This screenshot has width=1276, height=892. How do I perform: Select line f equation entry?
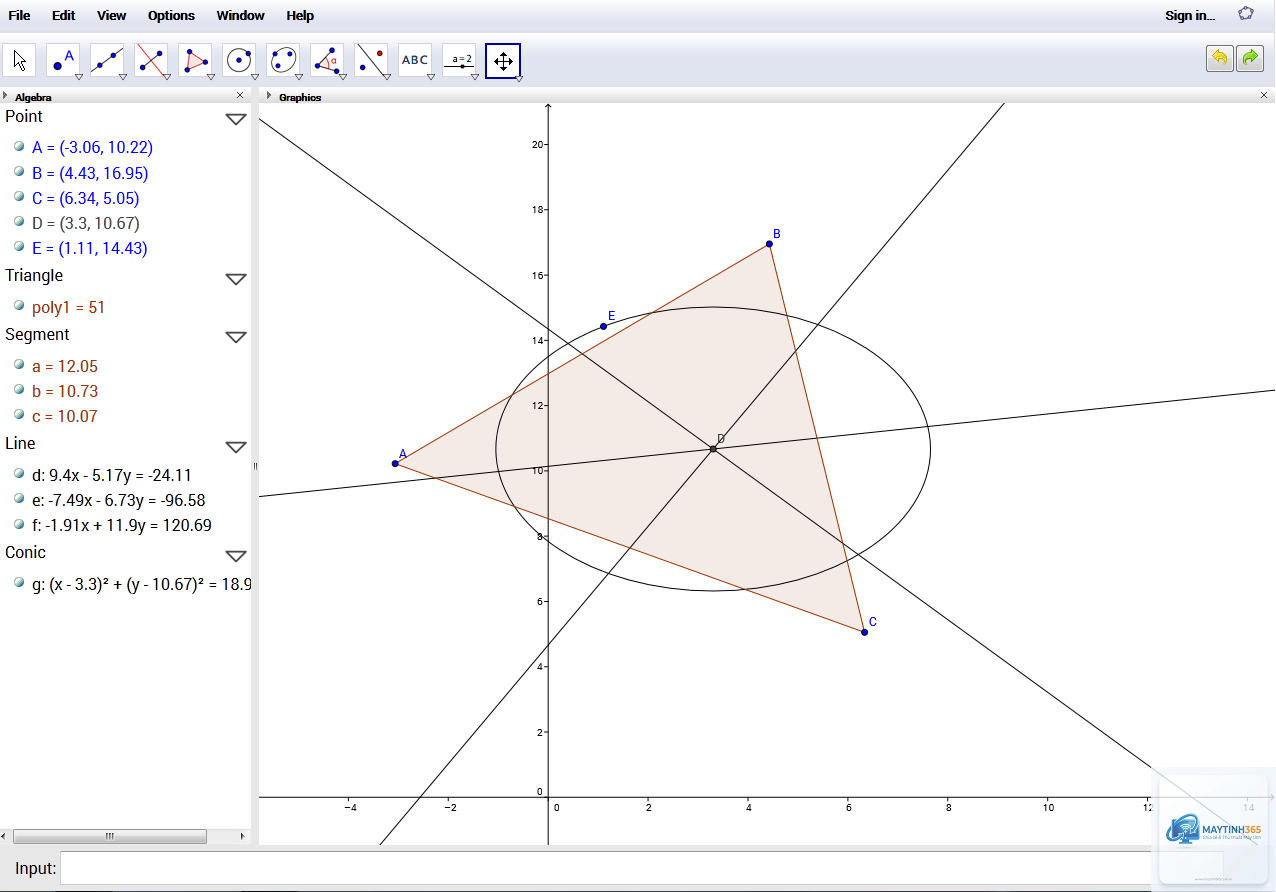pos(121,525)
